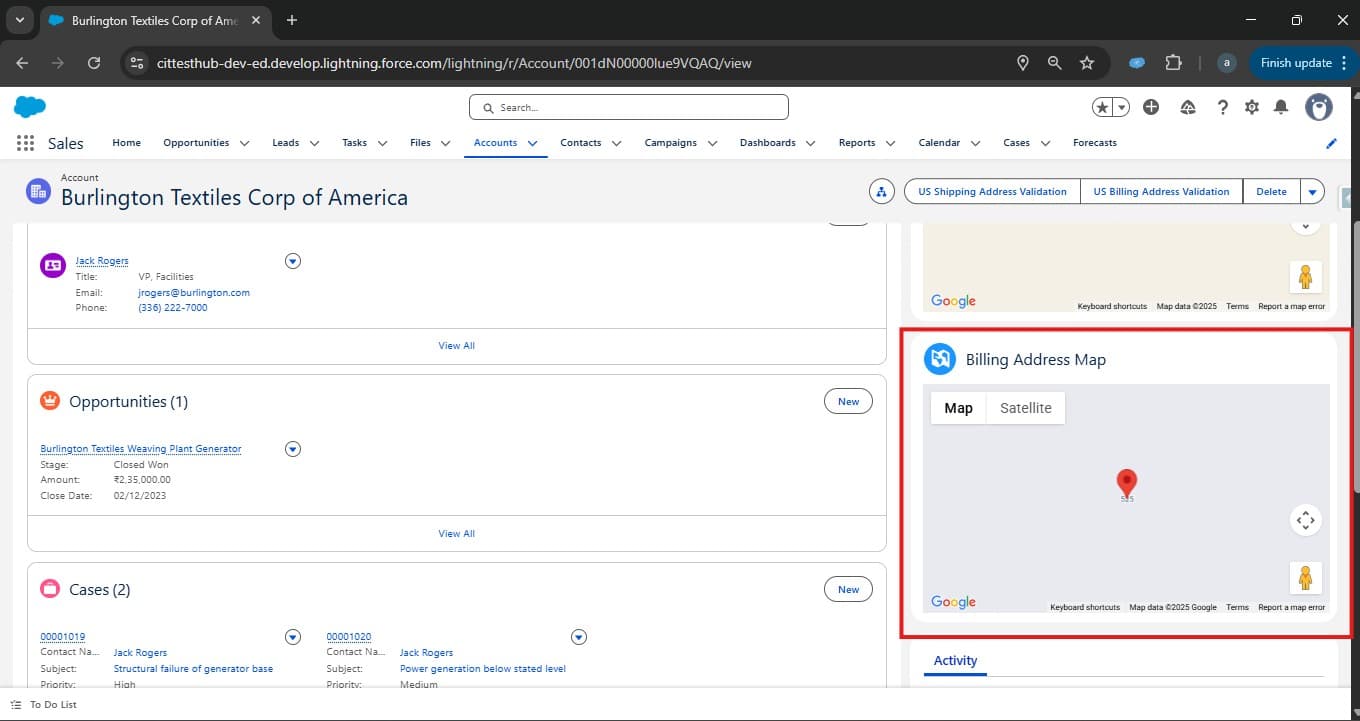The height and width of the screenshot is (721, 1360).
Task: View the account hierarchy icon
Action: pos(881,192)
